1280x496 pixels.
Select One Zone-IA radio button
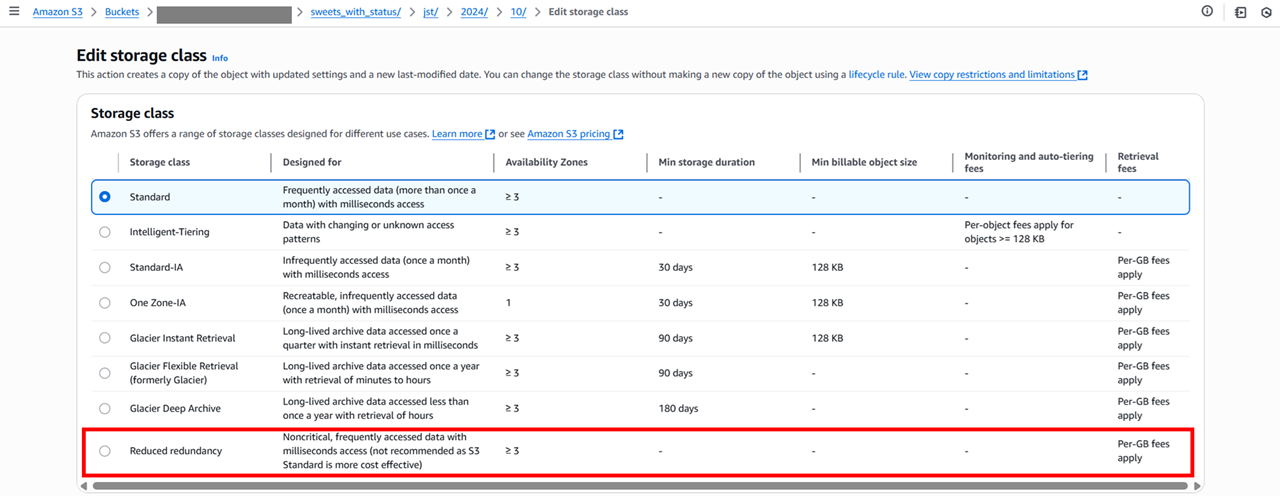pos(105,302)
